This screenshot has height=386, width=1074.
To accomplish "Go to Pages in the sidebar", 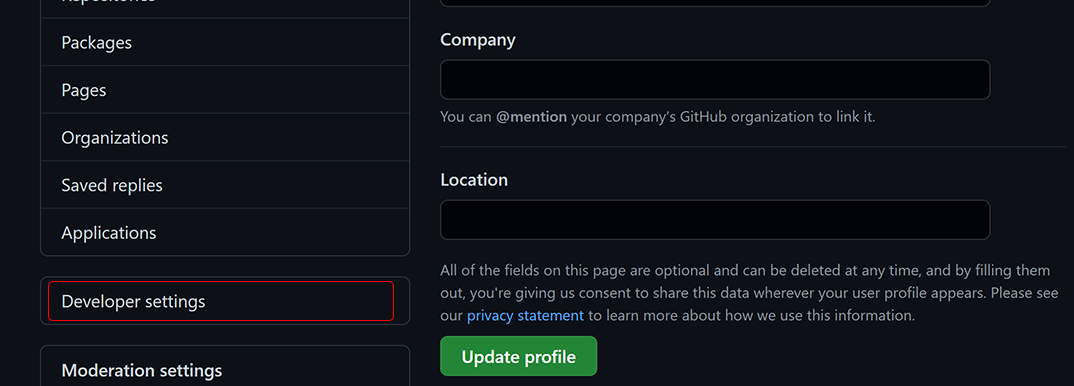I will click(225, 90).
